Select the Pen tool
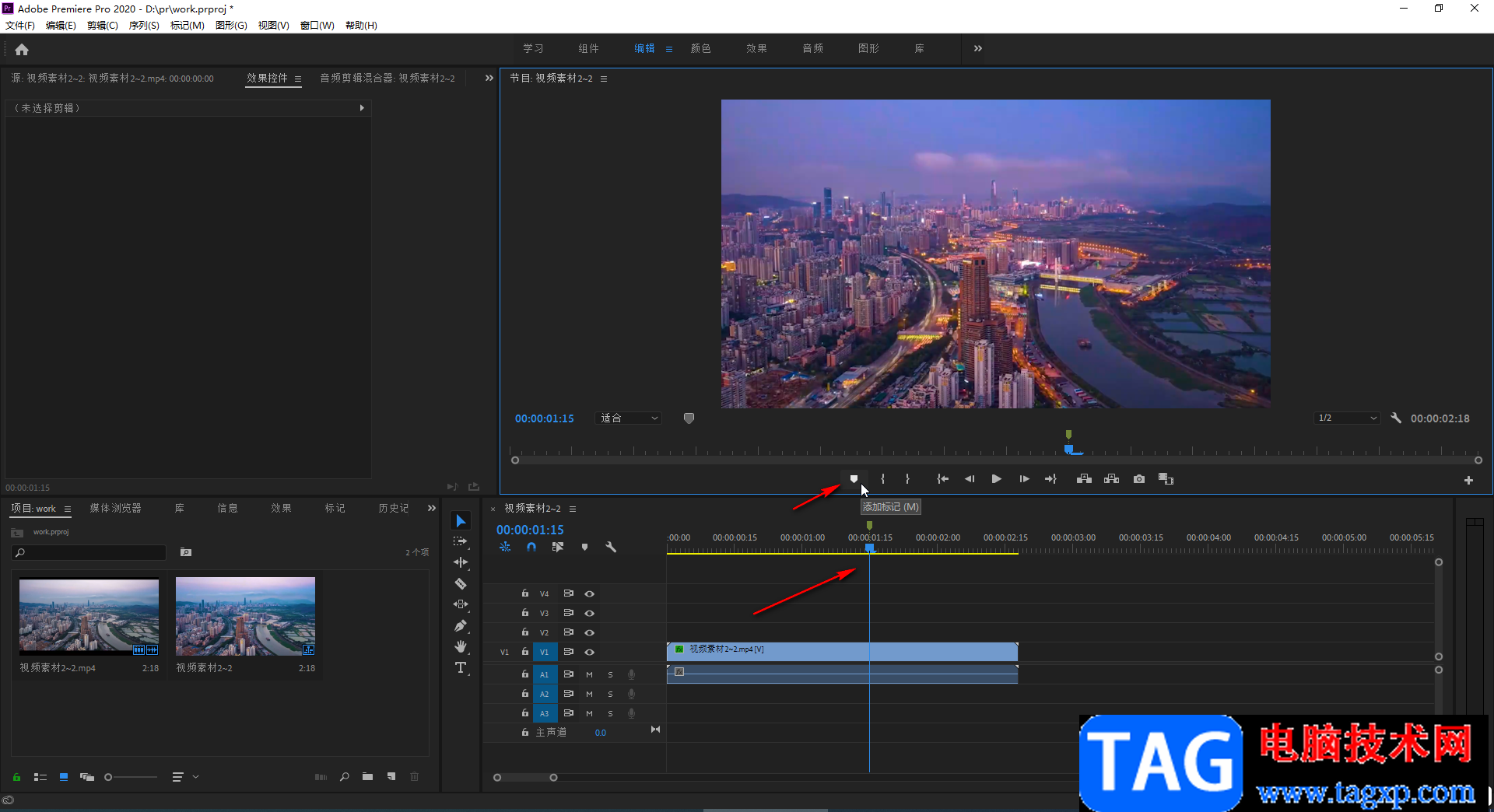This screenshot has height=812, width=1494. pos(461,625)
